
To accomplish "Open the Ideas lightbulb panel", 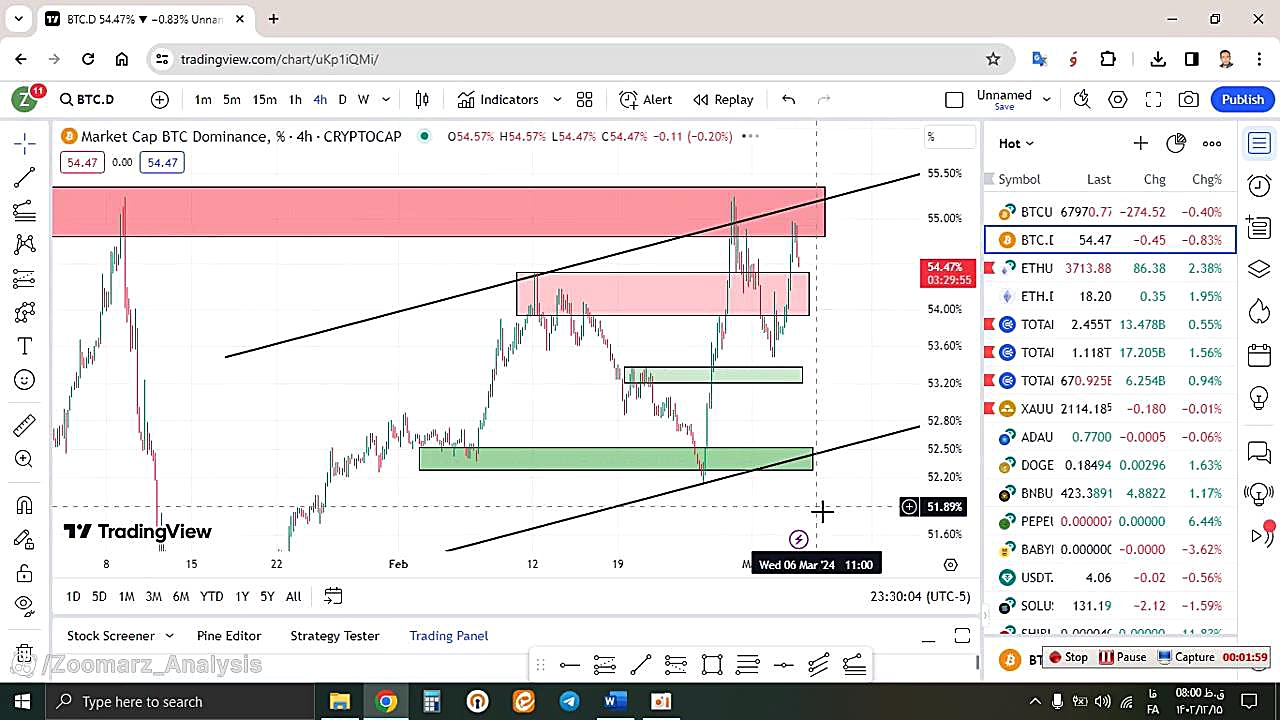I will (x=1259, y=397).
